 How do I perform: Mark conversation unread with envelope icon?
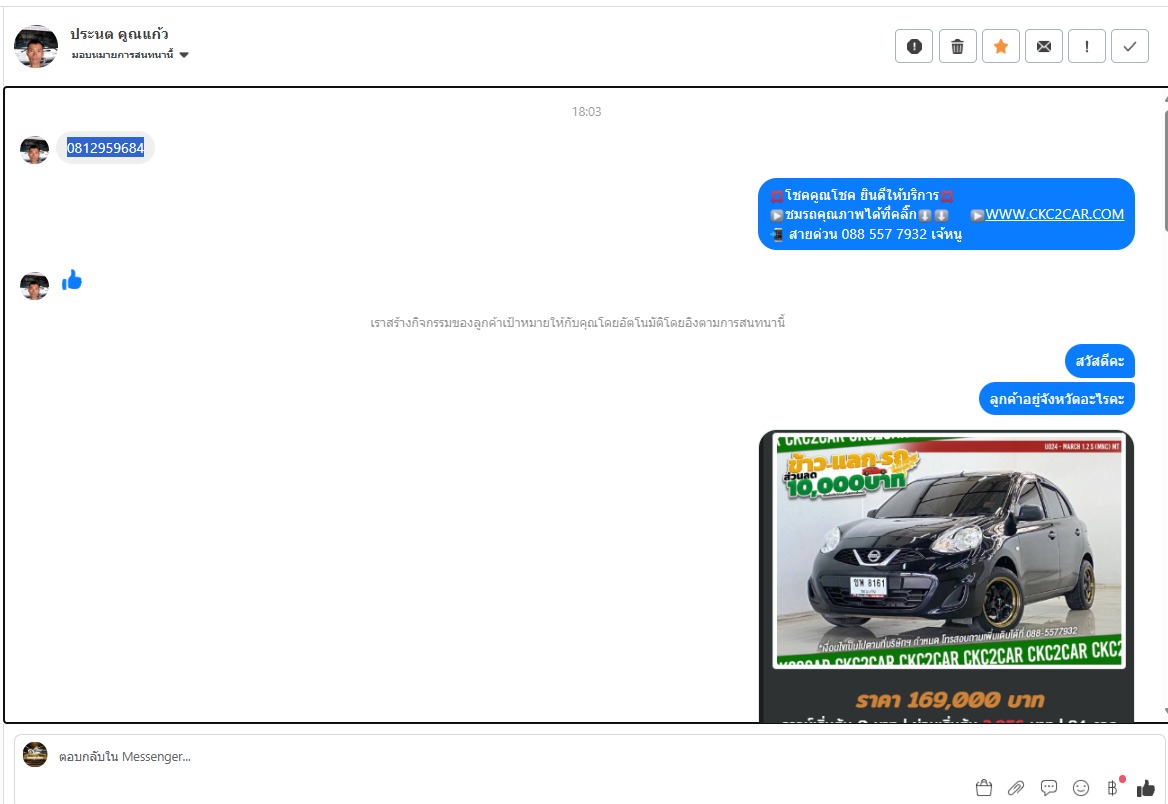[x=1044, y=46]
